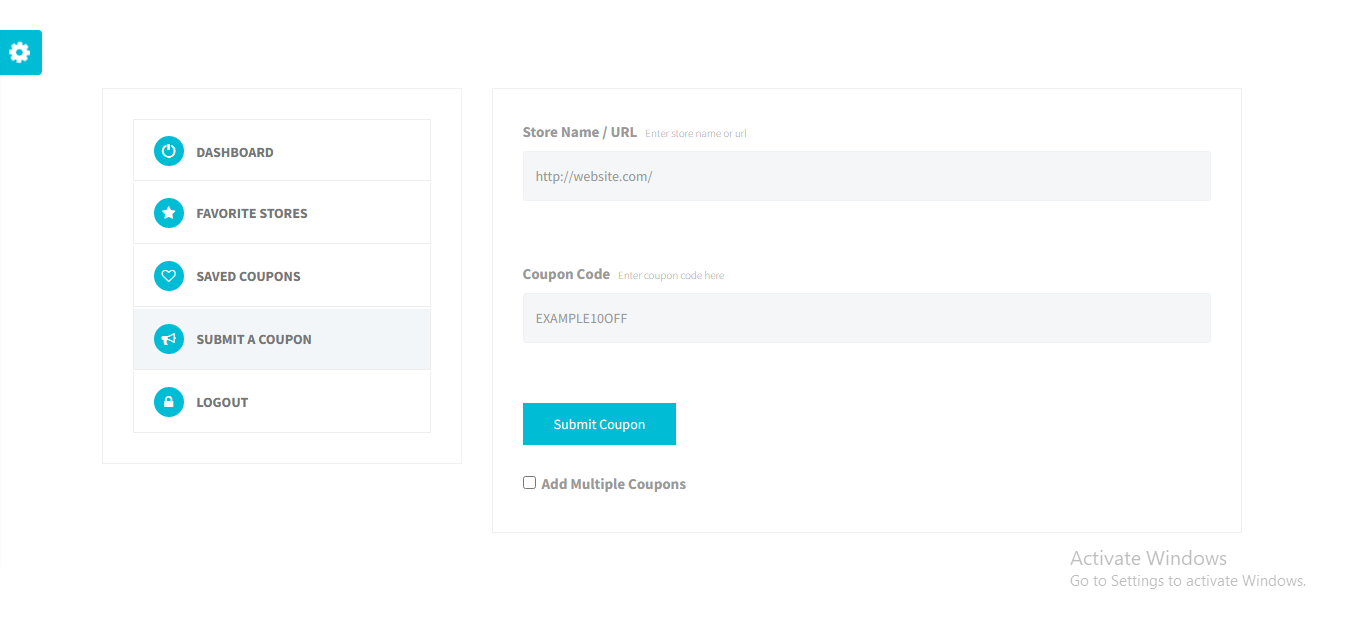The height and width of the screenshot is (621, 1345).
Task: Focus the Store Name / URL field
Action: click(866, 176)
